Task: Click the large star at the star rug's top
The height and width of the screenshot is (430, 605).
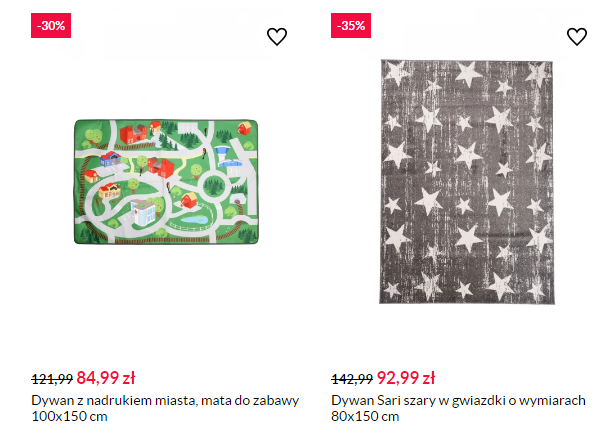Action: pyautogui.click(x=467, y=72)
